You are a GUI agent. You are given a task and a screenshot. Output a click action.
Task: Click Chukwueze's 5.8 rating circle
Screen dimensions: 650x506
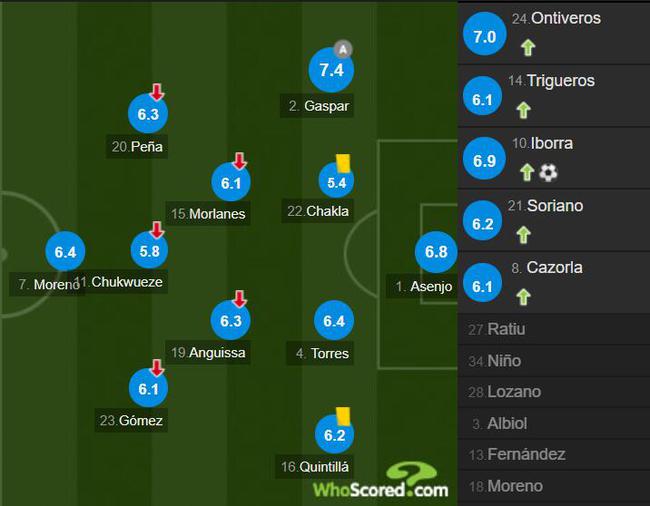click(149, 251)
